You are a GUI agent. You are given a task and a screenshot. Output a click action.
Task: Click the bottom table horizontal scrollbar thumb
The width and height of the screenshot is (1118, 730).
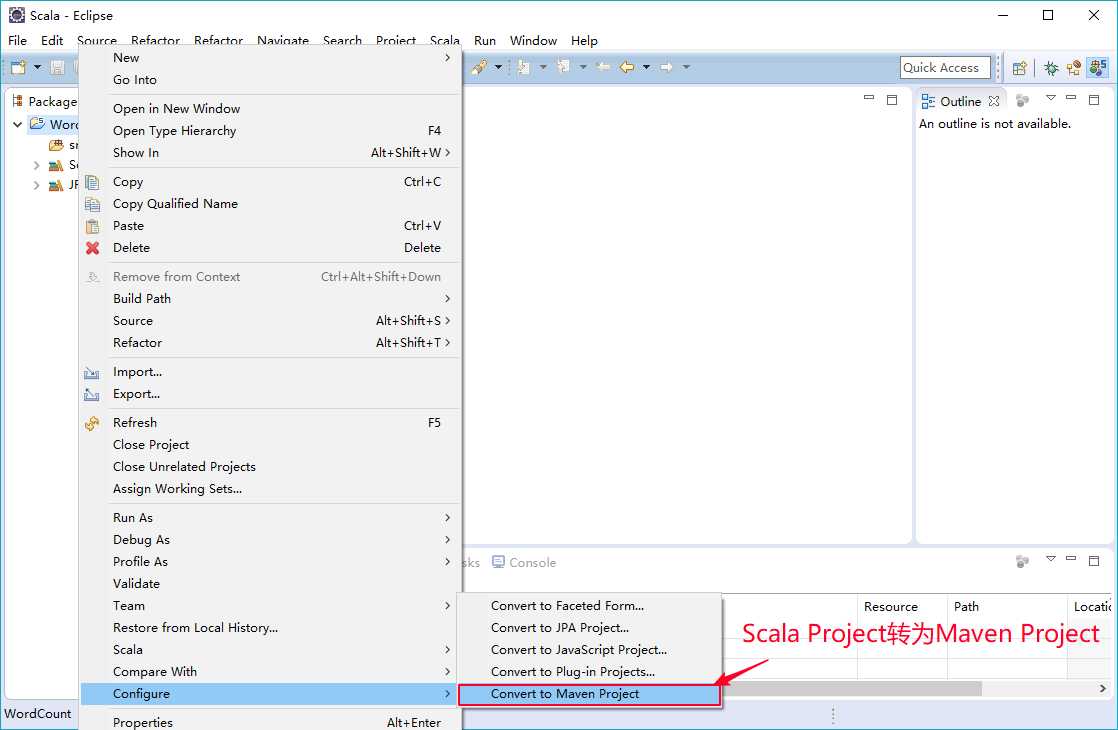(x=852, y=689)
